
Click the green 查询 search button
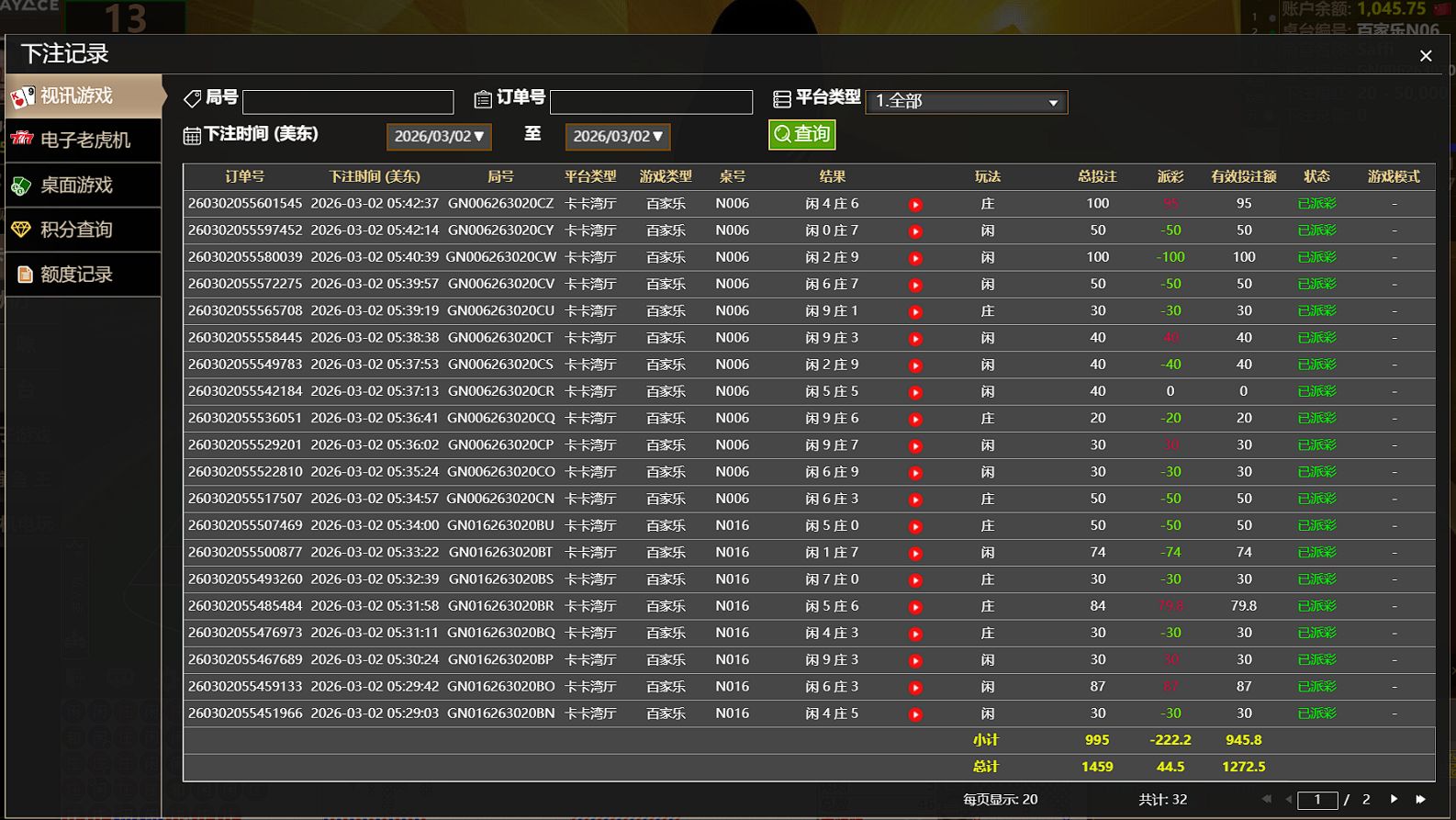(x=801, y=134)
